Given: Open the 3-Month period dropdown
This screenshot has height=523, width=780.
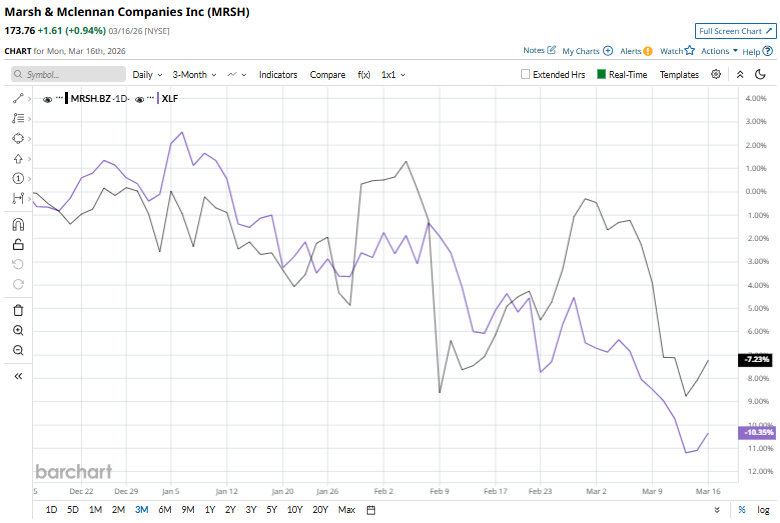Looking at the screenshot, I should coord(194,75).
